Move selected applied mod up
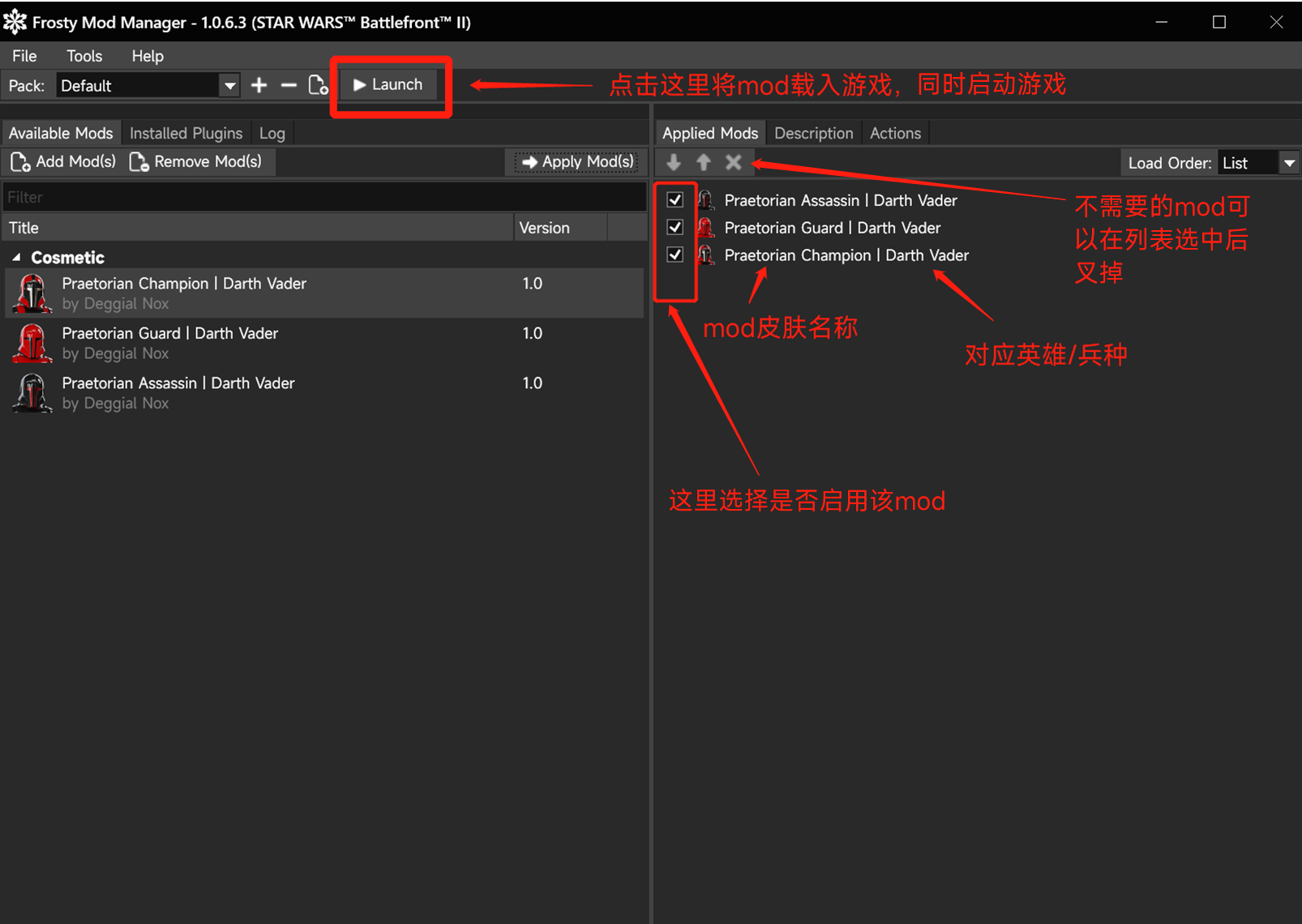The image size is (1302, 924). point(704,163)
